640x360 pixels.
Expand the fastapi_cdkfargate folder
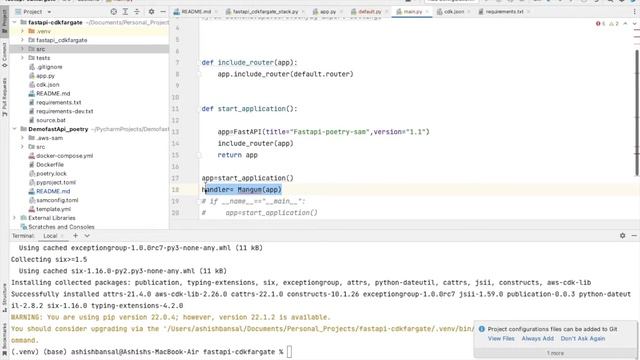22,40
